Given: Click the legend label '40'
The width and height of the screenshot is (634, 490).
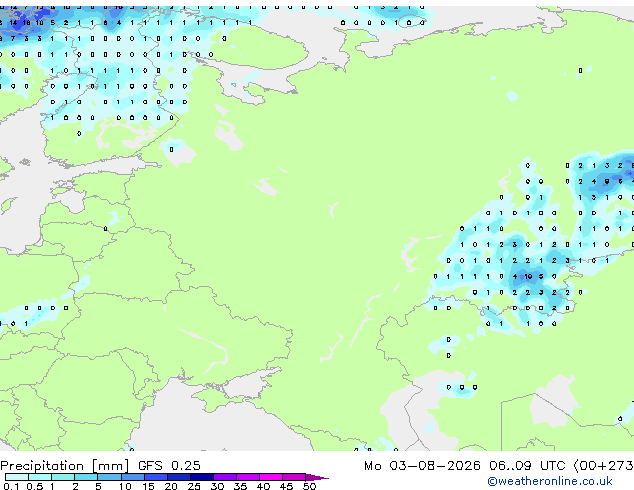Looking at the screenshot, I should (263, 486).
